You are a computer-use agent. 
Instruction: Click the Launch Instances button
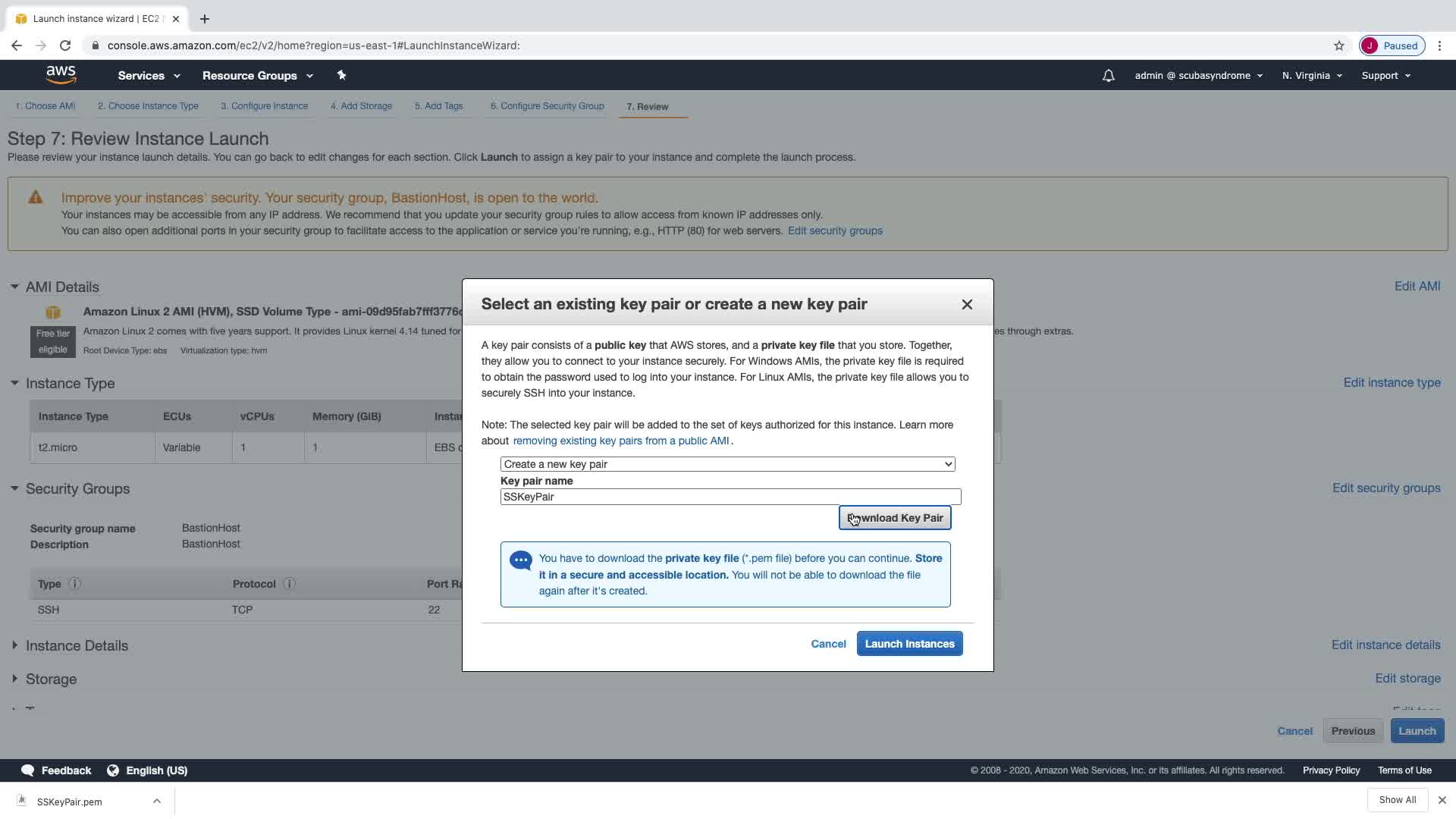pos(908,644)
